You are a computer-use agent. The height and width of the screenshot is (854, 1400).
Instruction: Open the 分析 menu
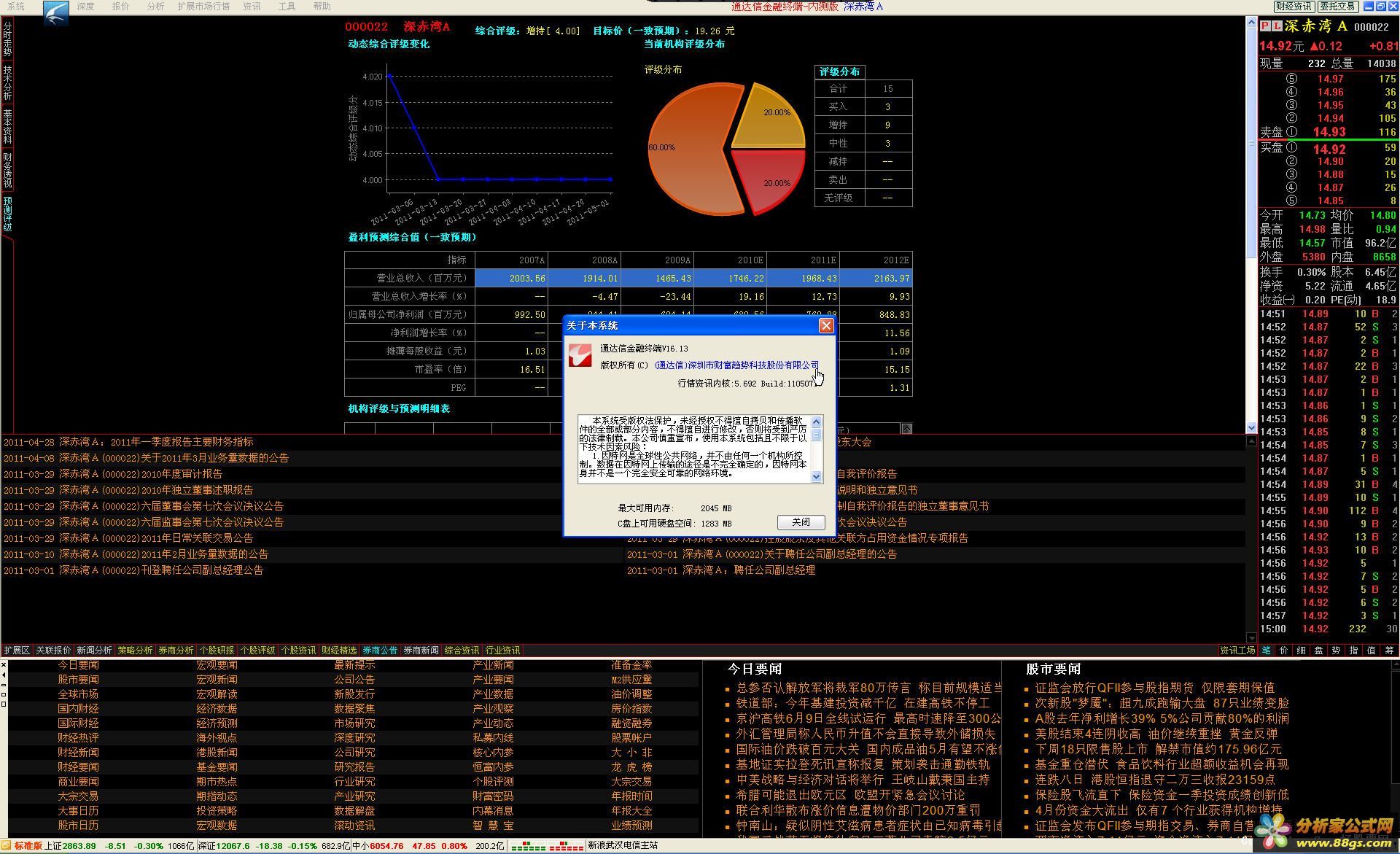coord(155,6)
